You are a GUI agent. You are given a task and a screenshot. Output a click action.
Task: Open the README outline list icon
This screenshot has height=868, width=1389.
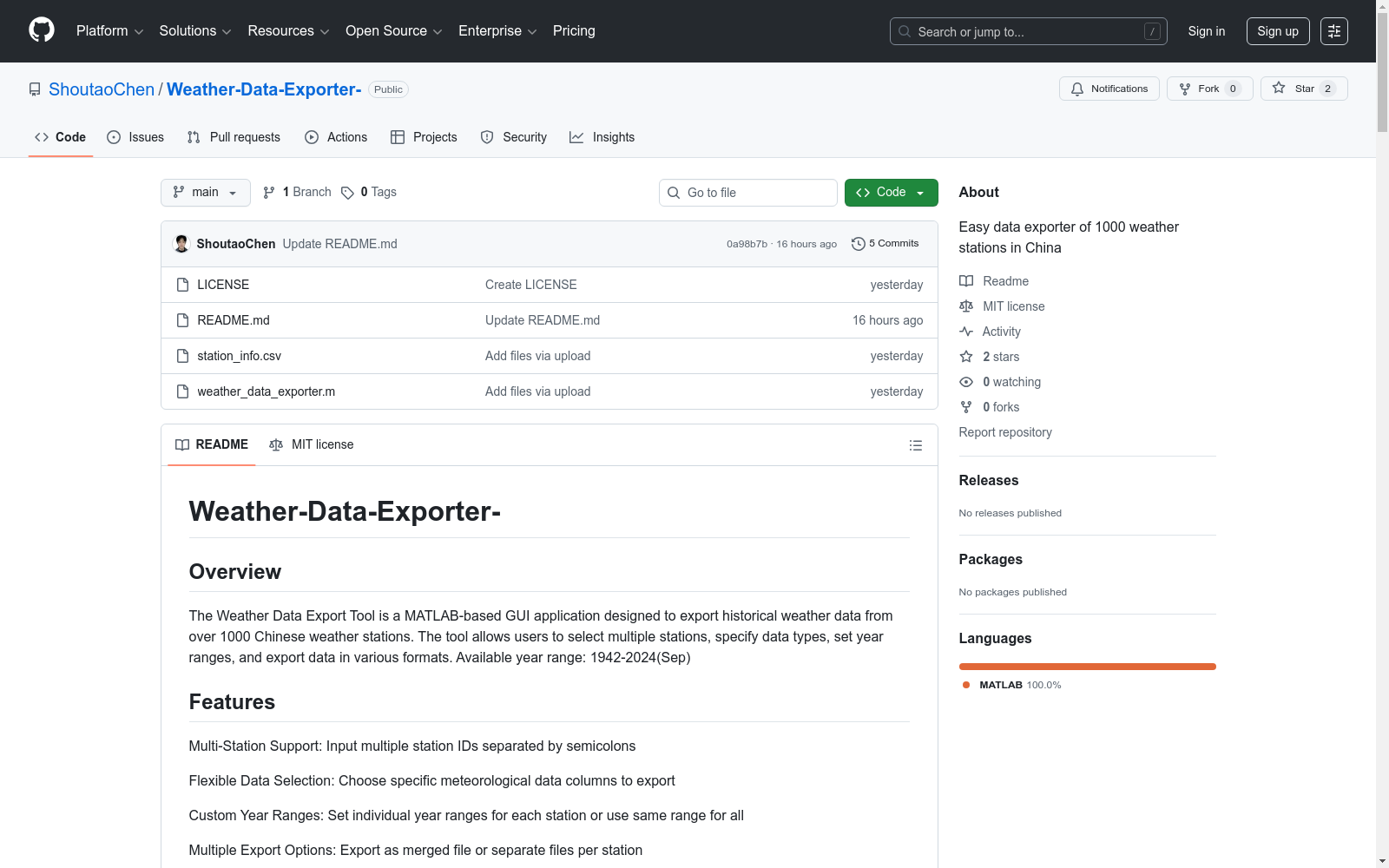[915, 445]
